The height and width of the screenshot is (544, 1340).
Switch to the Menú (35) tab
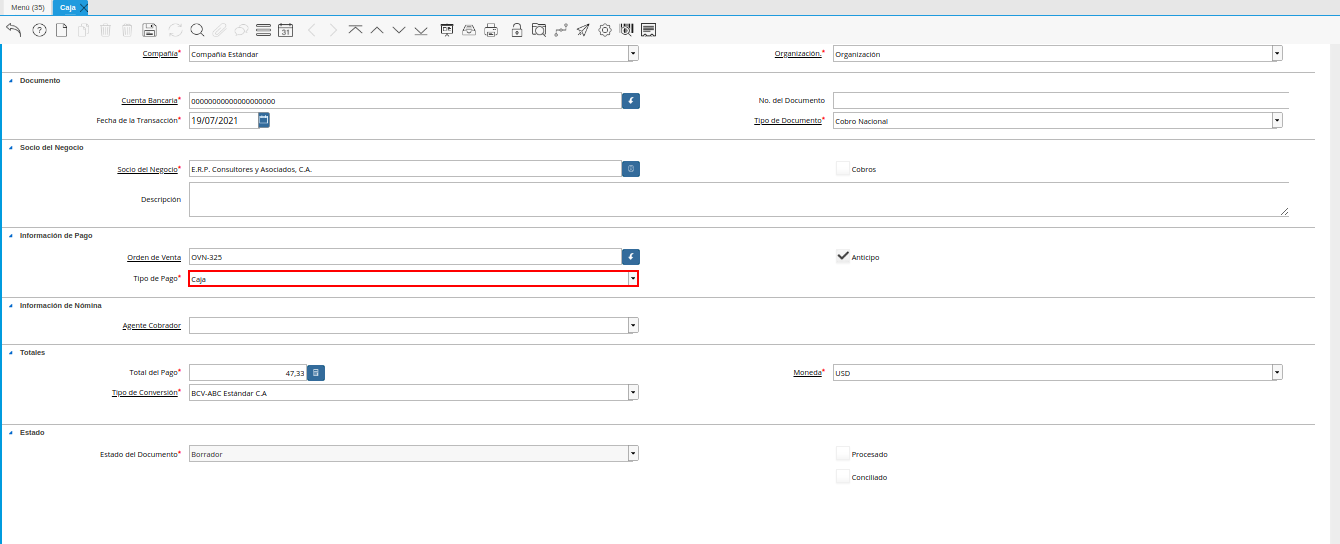coord(27,7)
